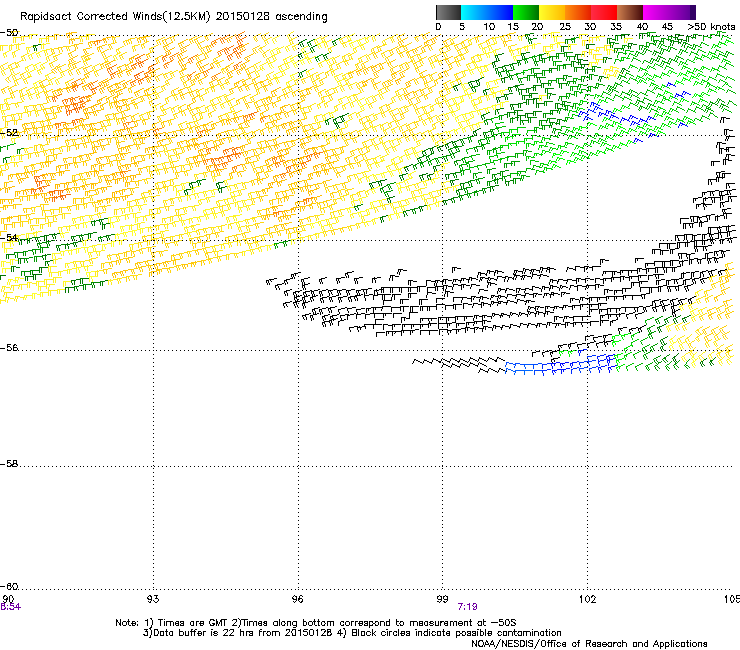The width and height of the screenshot is (740, 650).
Task: Click the '25' legend scale label
Action: click(565, 27)
